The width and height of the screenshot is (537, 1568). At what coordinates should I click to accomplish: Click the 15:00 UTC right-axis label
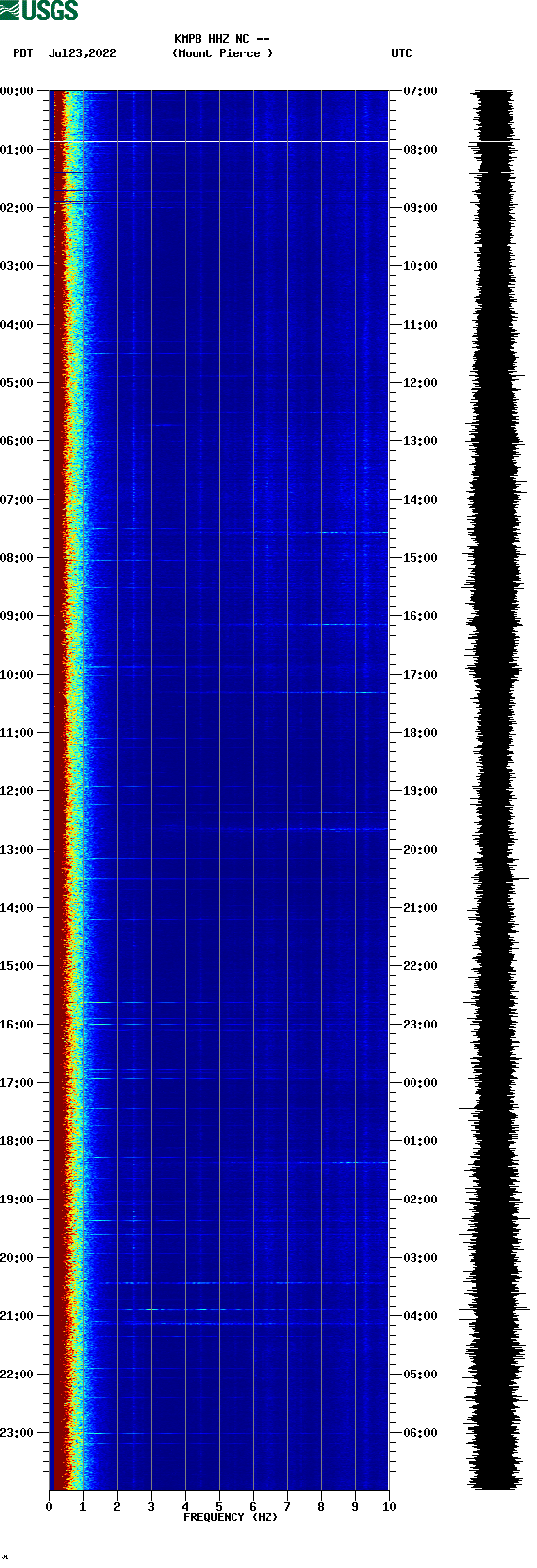point(420,558)
